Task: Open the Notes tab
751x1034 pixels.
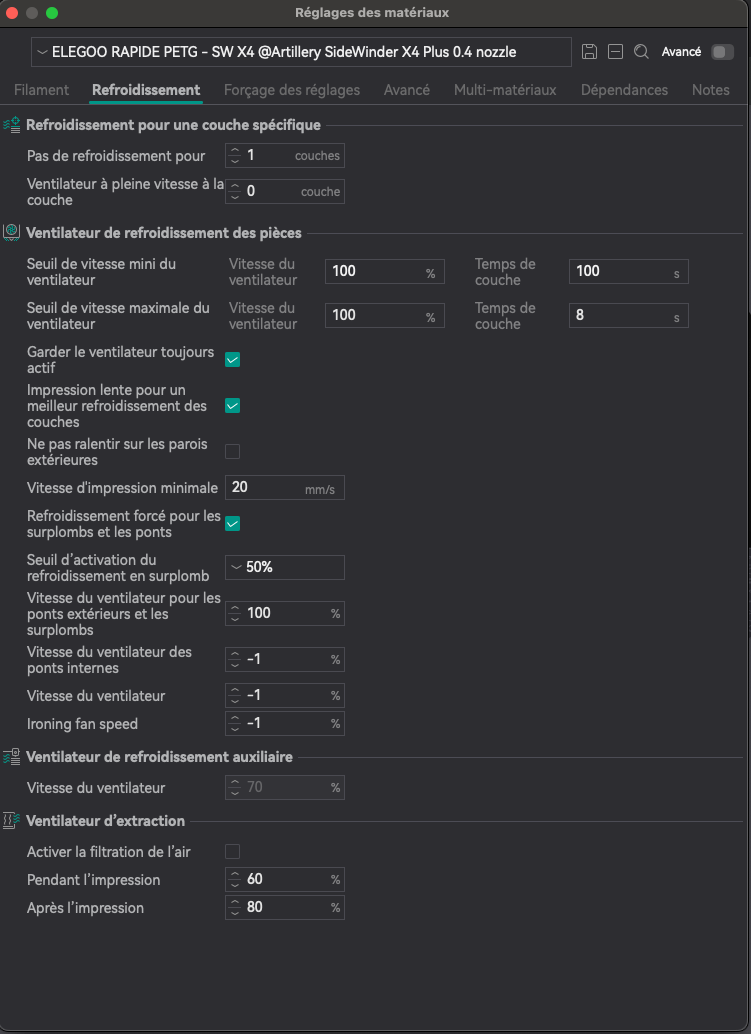Action: pyautogui.click(x=710, y=90)
